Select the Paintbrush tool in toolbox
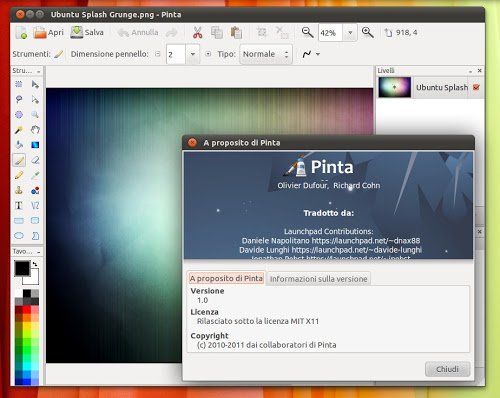 tap(19, 160)
